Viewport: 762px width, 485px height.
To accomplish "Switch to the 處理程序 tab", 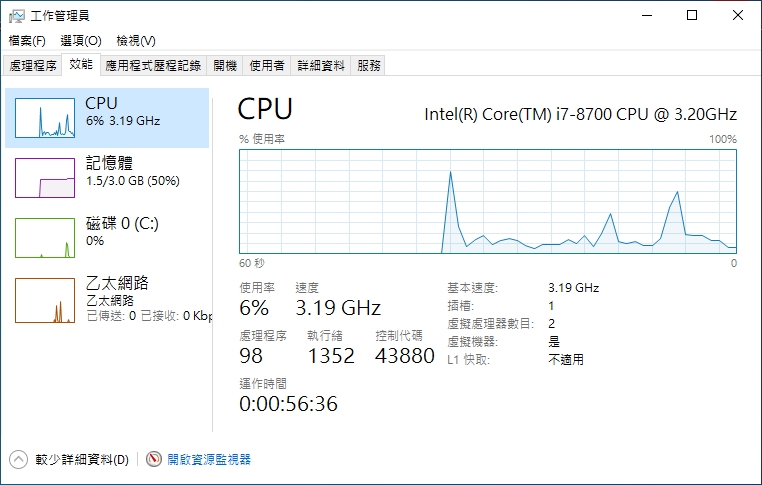I will 33,65.
